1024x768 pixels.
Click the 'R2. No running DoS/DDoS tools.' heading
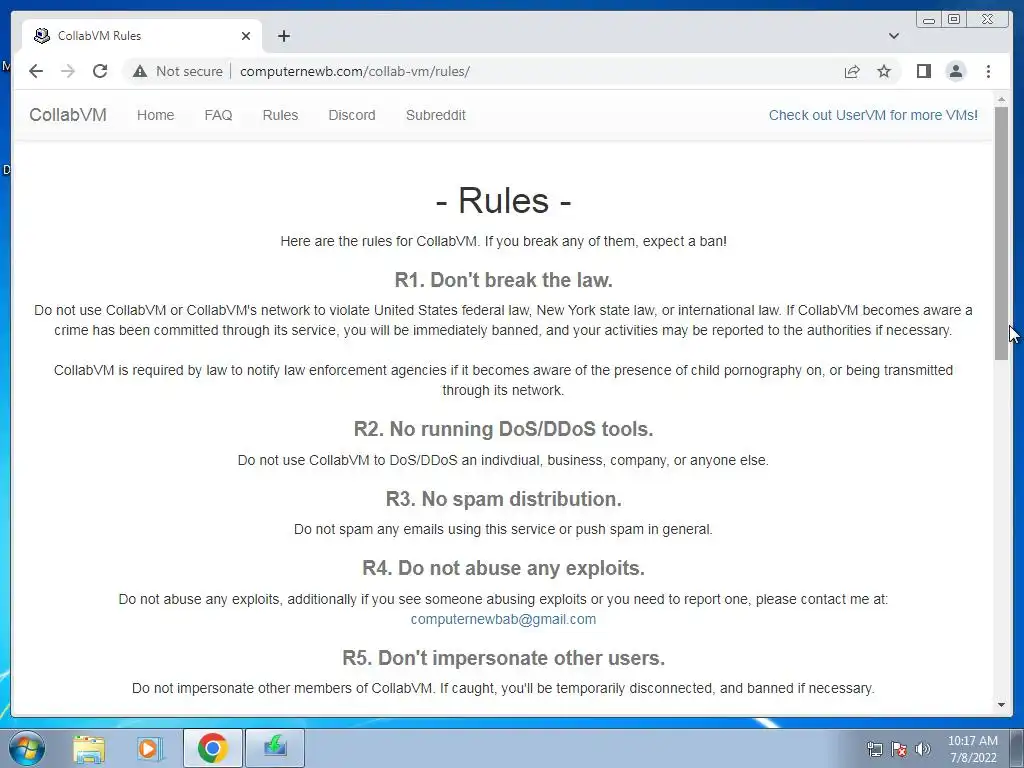click(x=504, y=429)
